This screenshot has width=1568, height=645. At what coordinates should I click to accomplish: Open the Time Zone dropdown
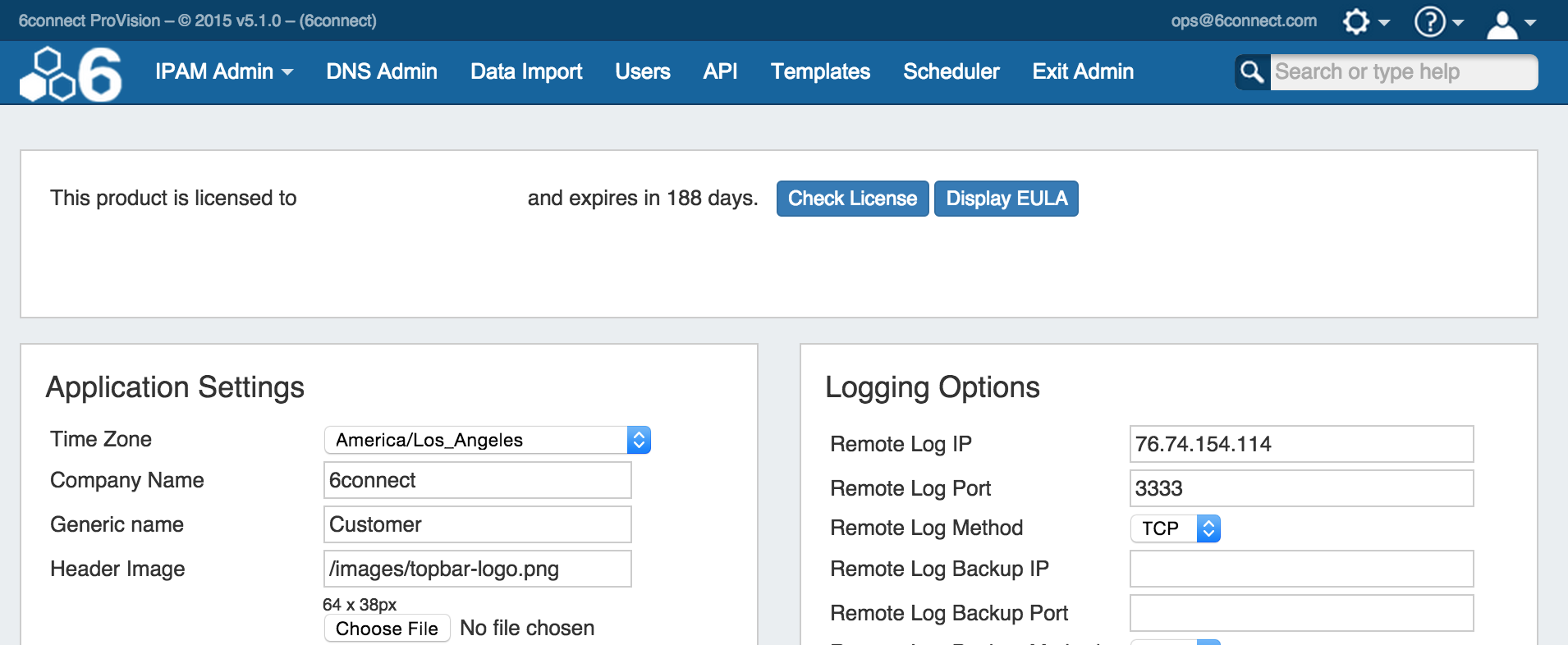tap(487, 440)
